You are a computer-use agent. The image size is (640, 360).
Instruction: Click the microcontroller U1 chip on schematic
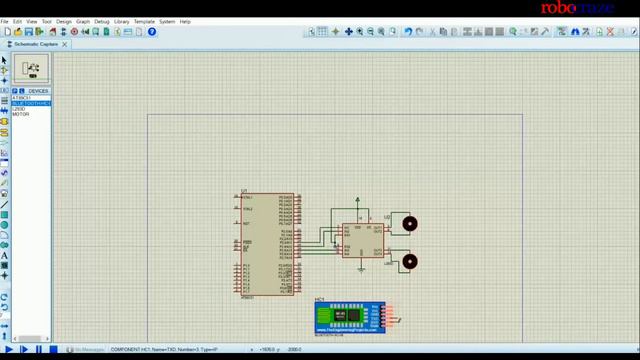[x=267, y=244]
